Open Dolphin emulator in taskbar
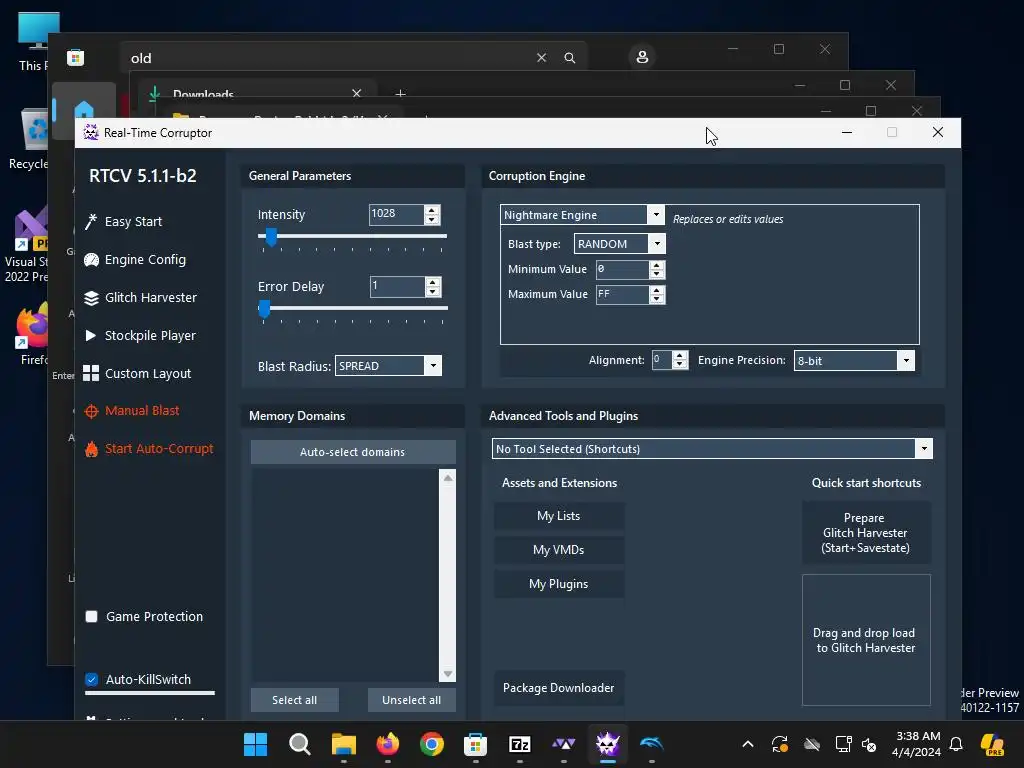 [x=651, y=744]
